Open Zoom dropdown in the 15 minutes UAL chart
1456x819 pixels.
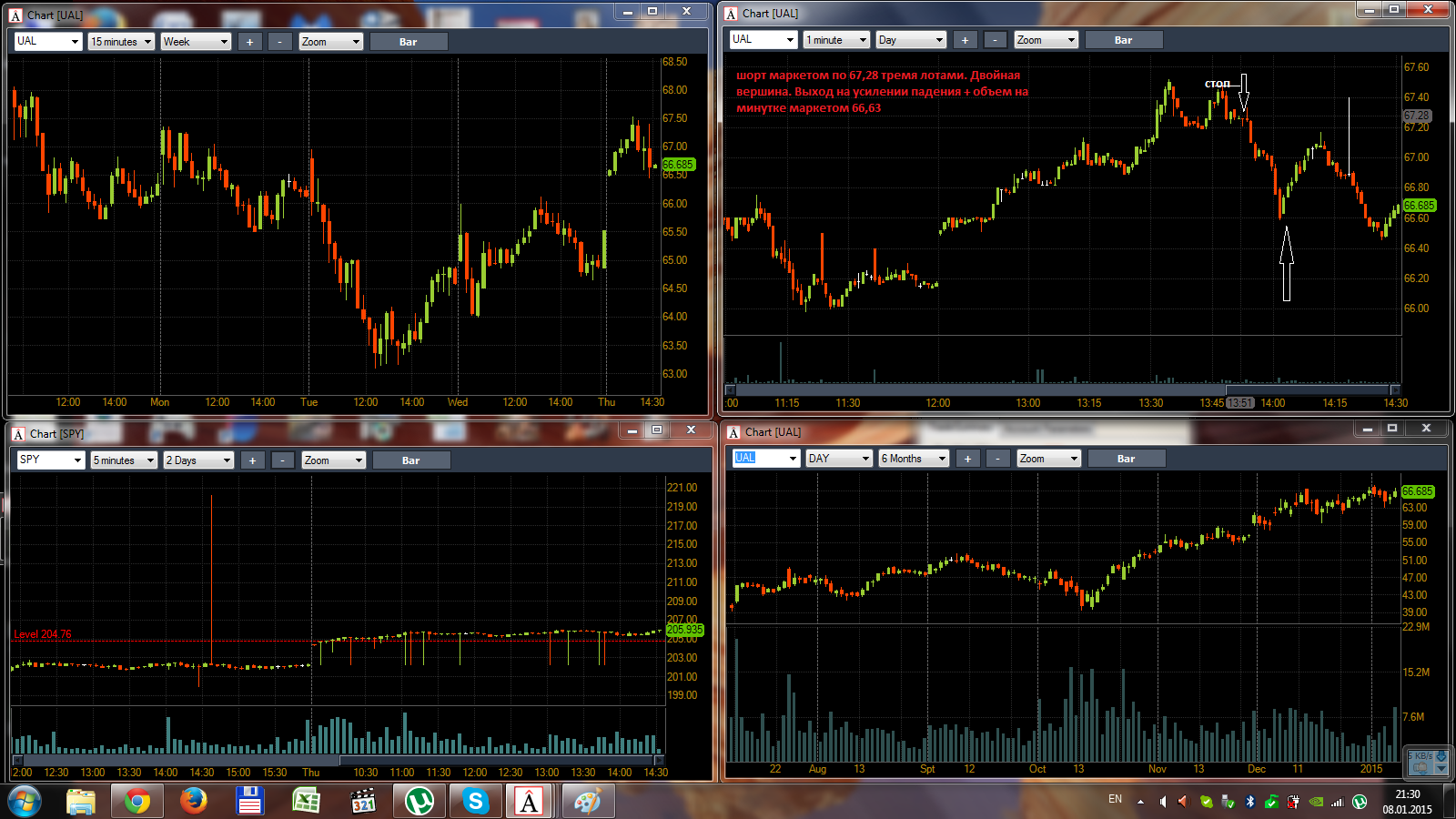click(331, 42)
